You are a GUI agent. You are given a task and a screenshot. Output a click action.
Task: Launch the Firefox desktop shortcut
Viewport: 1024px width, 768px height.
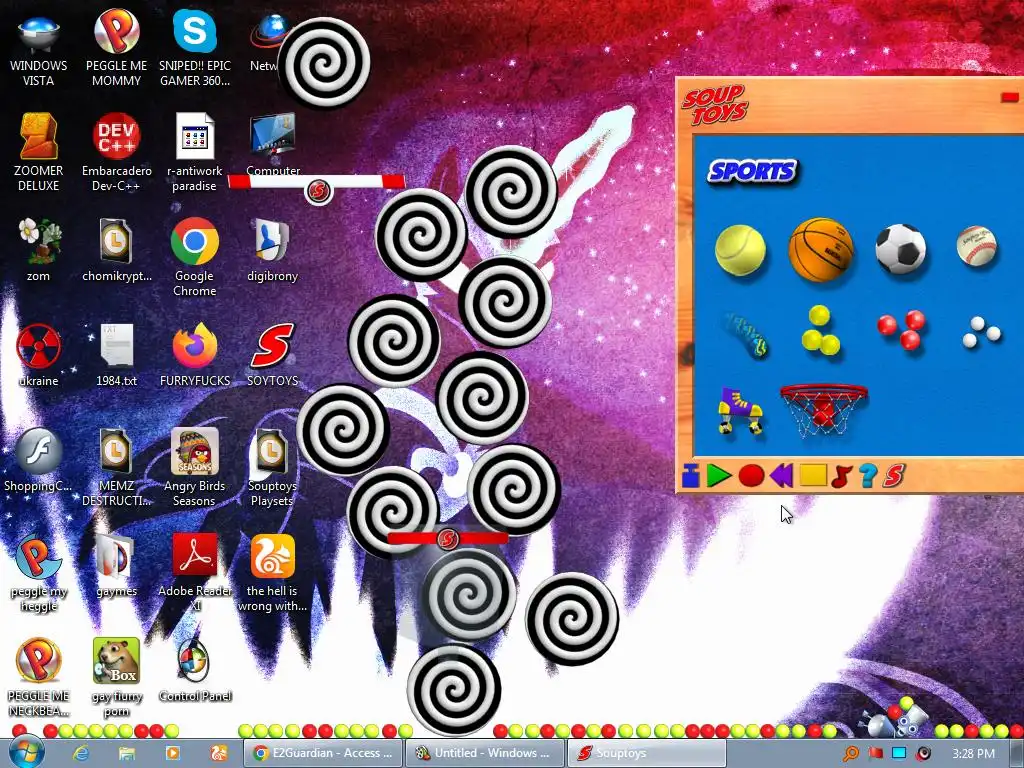click(x=195, y=356)
